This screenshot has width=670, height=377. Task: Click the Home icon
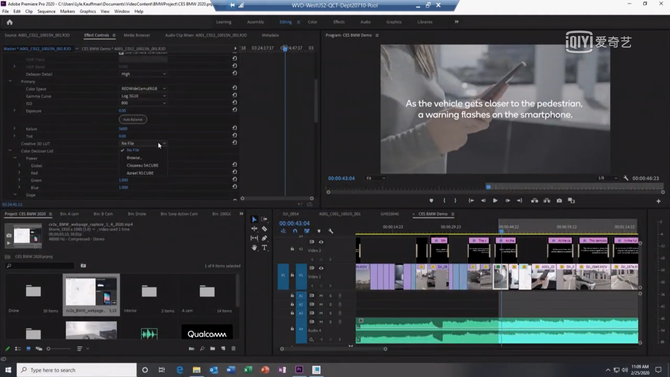(x=9, y=22)
